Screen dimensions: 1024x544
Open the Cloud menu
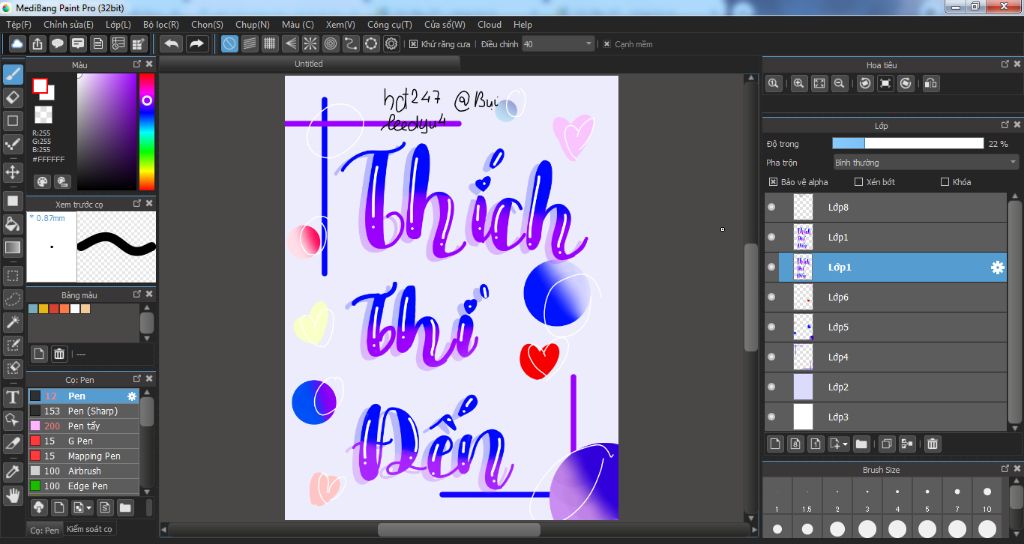489,24
